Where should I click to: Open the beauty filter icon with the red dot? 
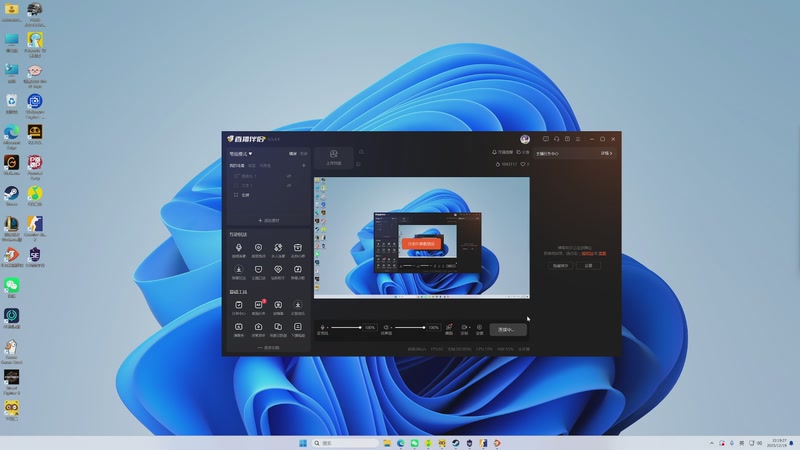click(449, 328)
